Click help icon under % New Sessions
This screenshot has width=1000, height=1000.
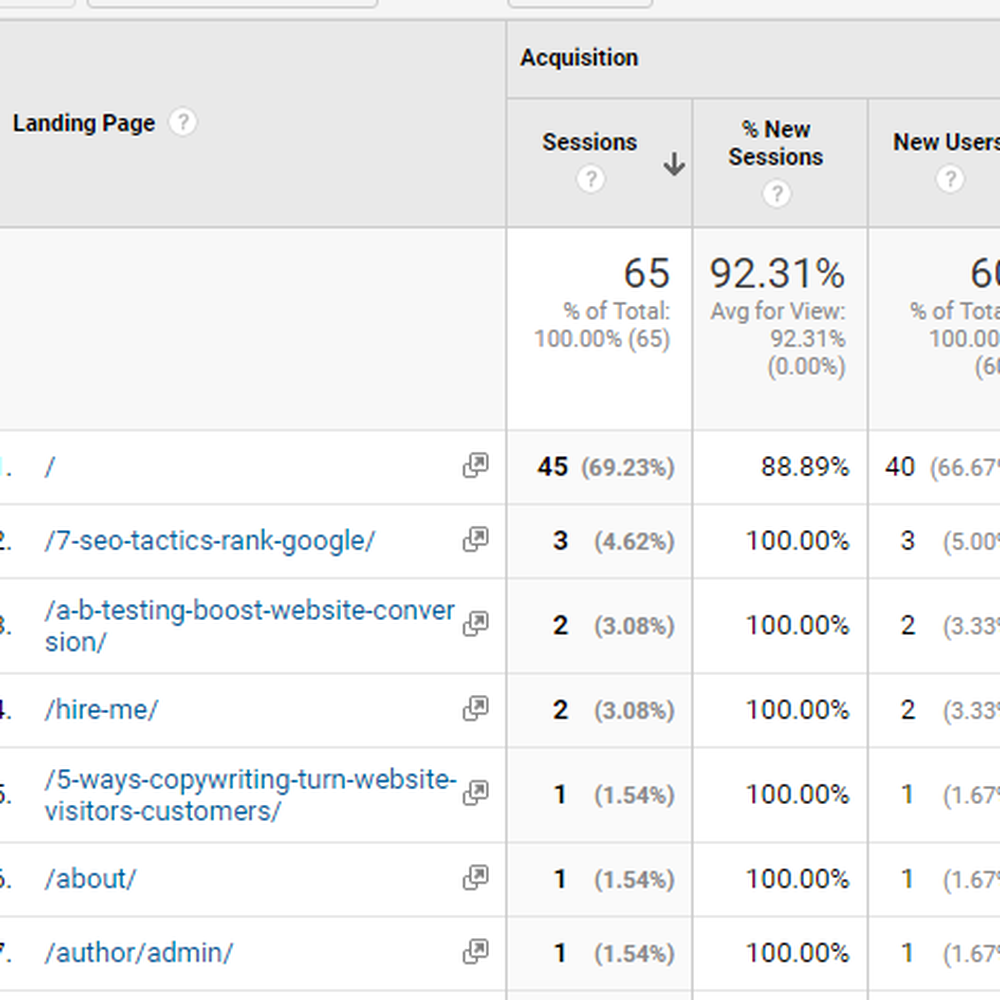(x=776, y=193)
